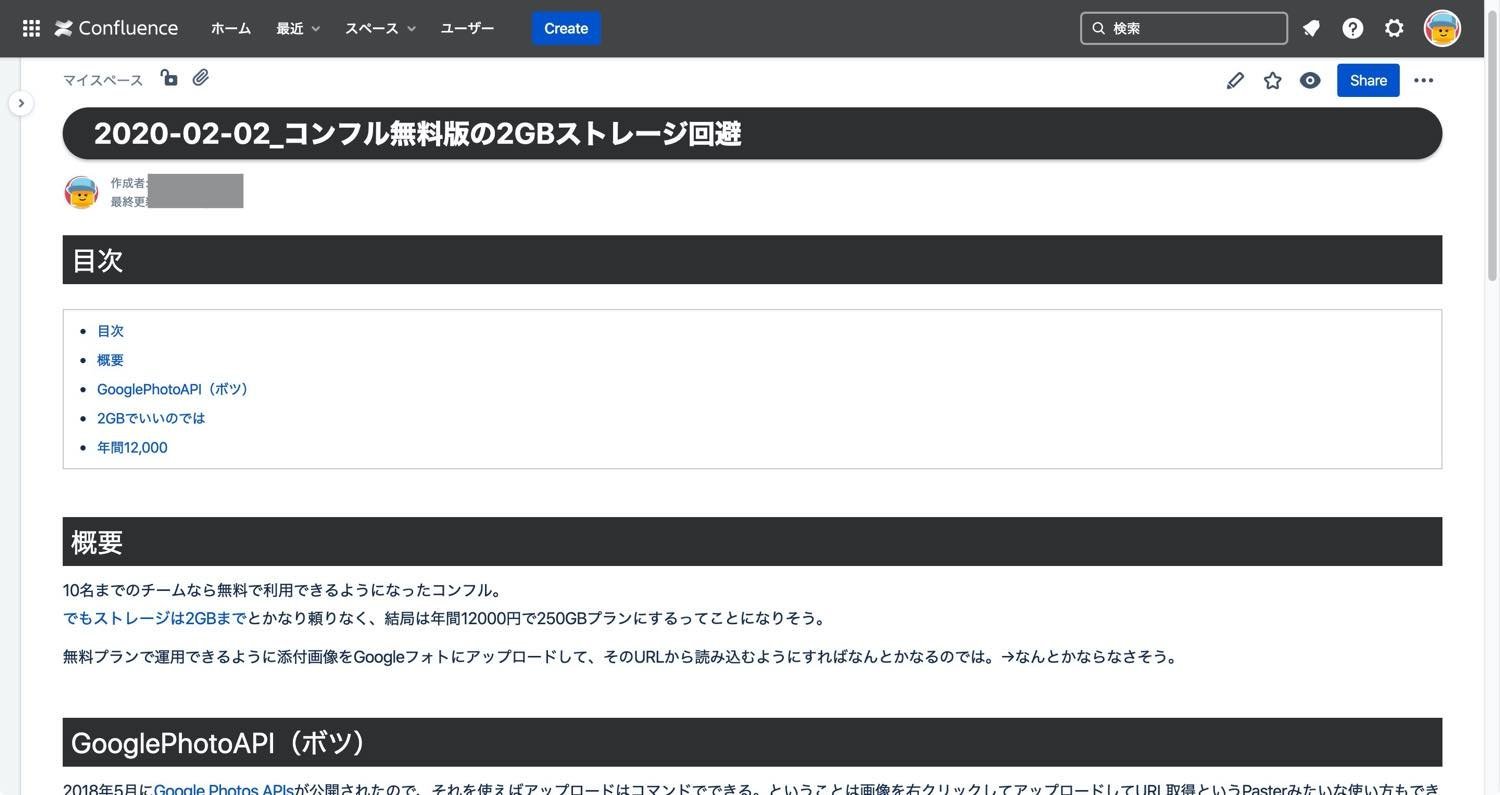Jump to 2GBでいいのでは contents link
This screenshot has height=795, width=1500.
pyautogui.click(x=151, y=418)
